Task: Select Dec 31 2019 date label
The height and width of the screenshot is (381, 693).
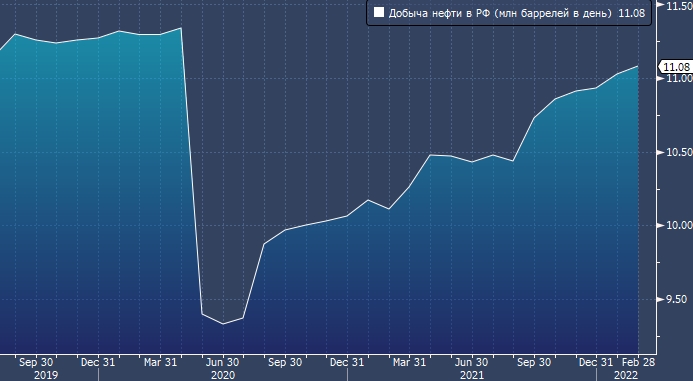Action: tap(98, 362)
